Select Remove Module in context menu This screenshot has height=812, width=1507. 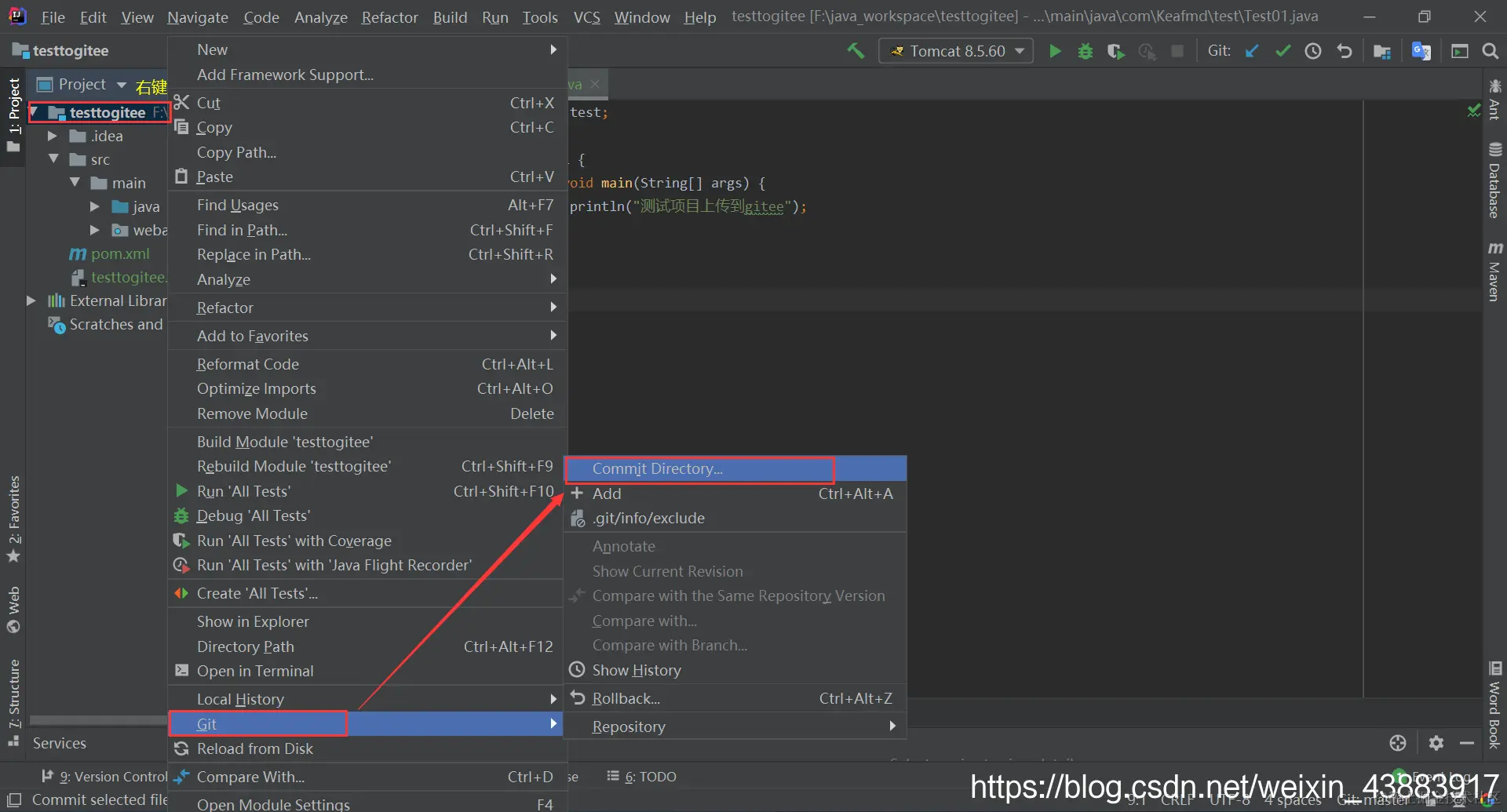tap(367, 413)
